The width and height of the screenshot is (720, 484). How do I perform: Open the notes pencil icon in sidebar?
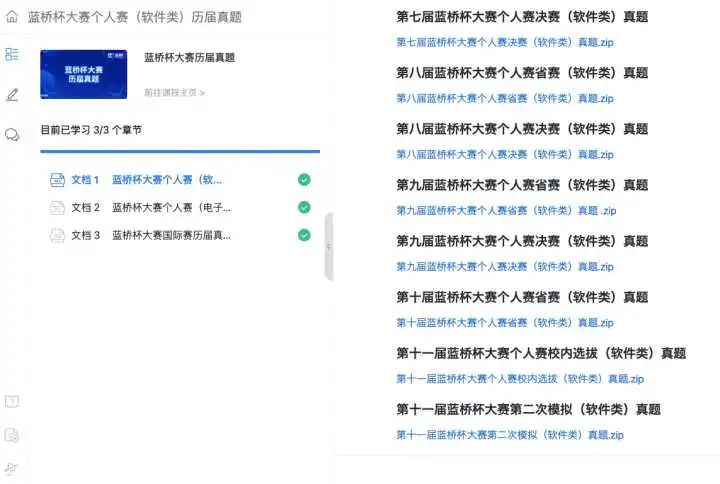(12, 95)
